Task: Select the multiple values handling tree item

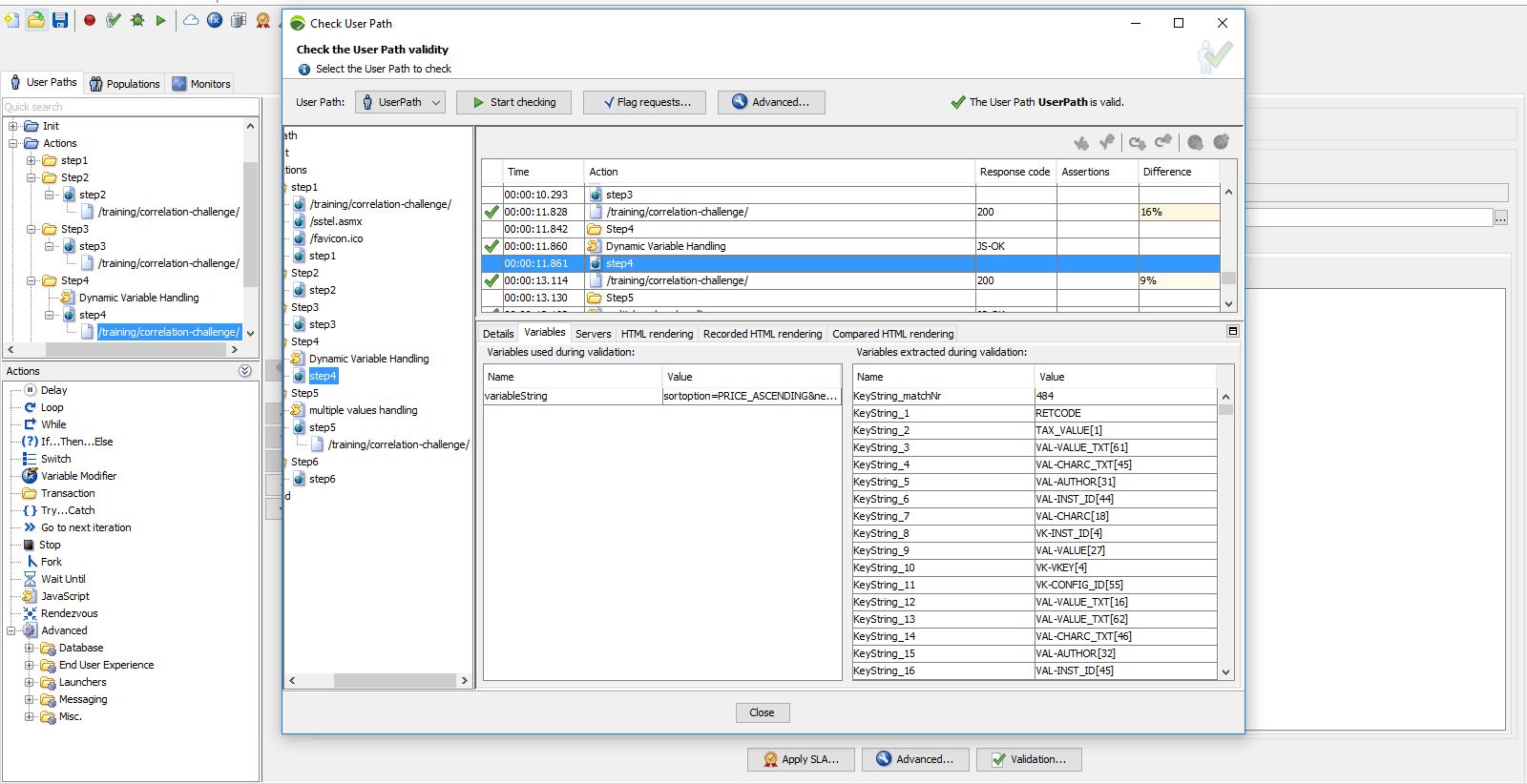Action: (x=363, y=410)
